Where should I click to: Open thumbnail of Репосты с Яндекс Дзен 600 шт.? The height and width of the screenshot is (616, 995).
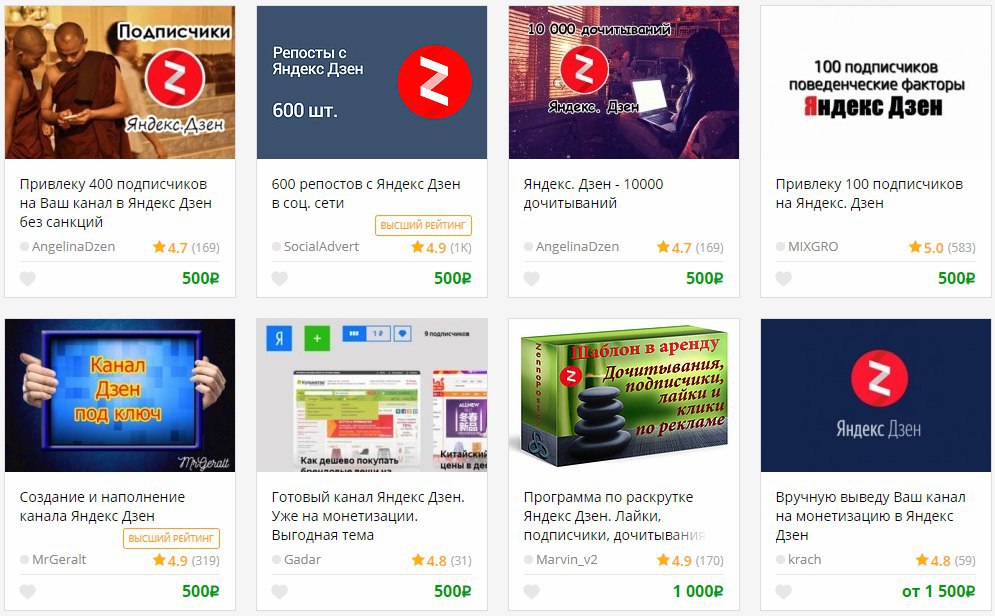coord(372,82)
